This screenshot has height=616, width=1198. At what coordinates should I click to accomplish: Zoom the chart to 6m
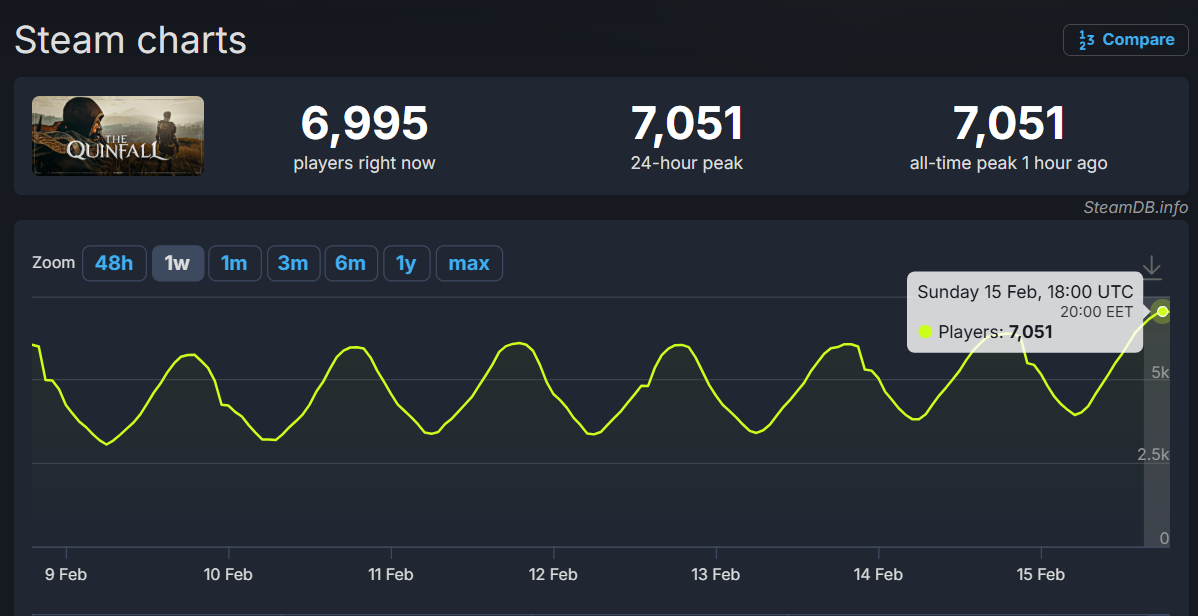351,264
